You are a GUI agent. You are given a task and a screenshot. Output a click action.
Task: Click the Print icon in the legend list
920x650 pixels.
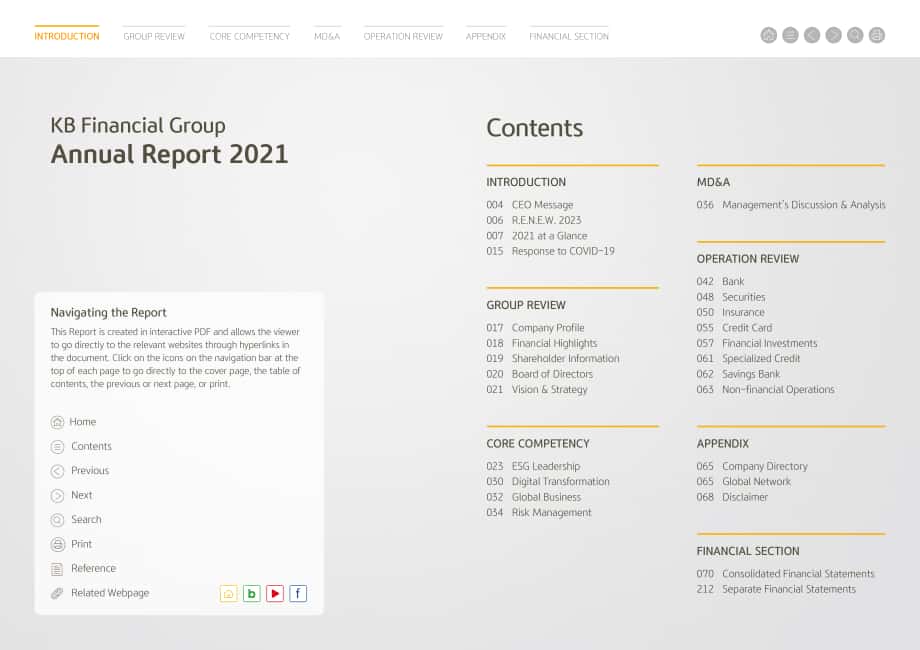(58, 544)
